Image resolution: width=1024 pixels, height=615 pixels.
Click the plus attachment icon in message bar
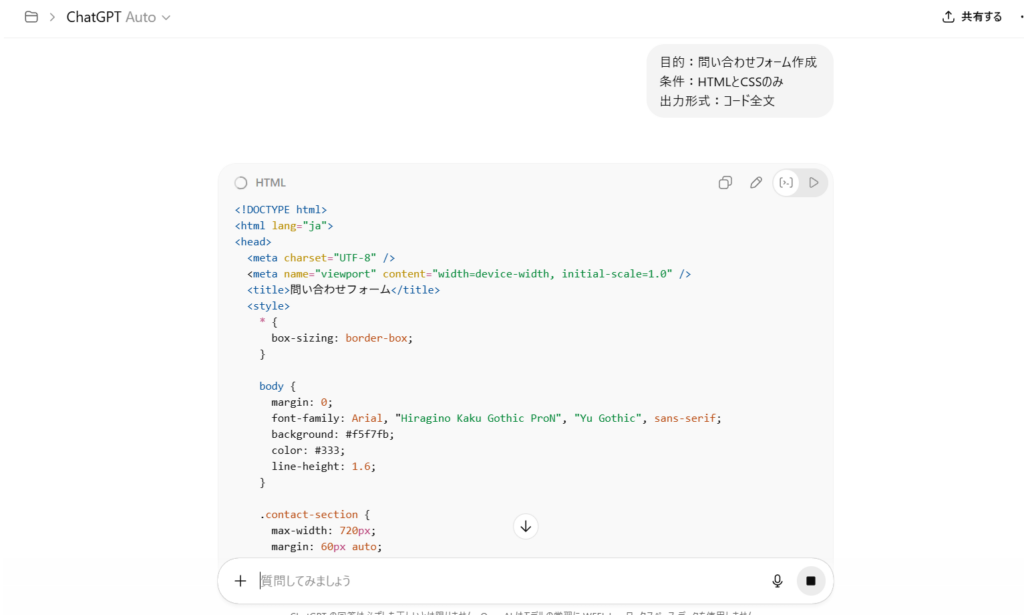pos(240,581)
